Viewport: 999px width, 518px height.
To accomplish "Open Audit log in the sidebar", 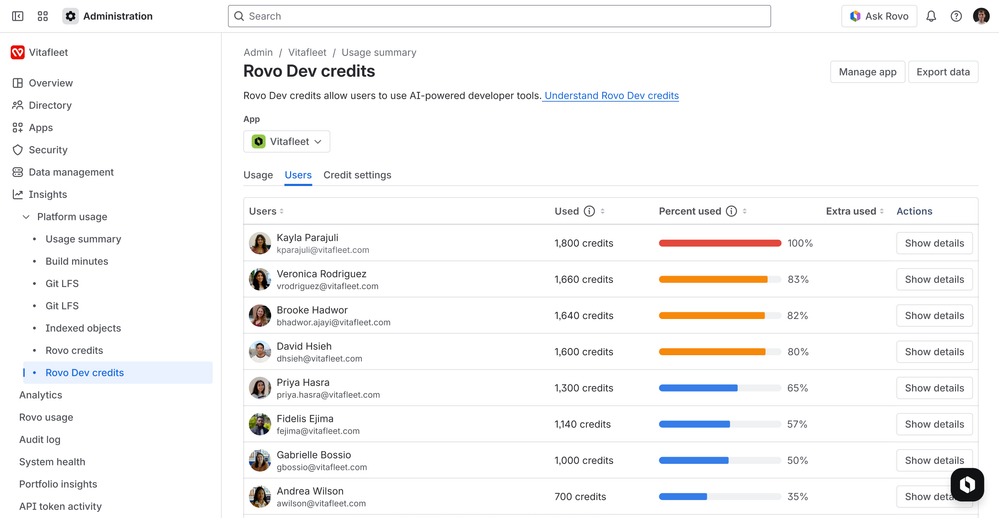I will coord(40,440).
